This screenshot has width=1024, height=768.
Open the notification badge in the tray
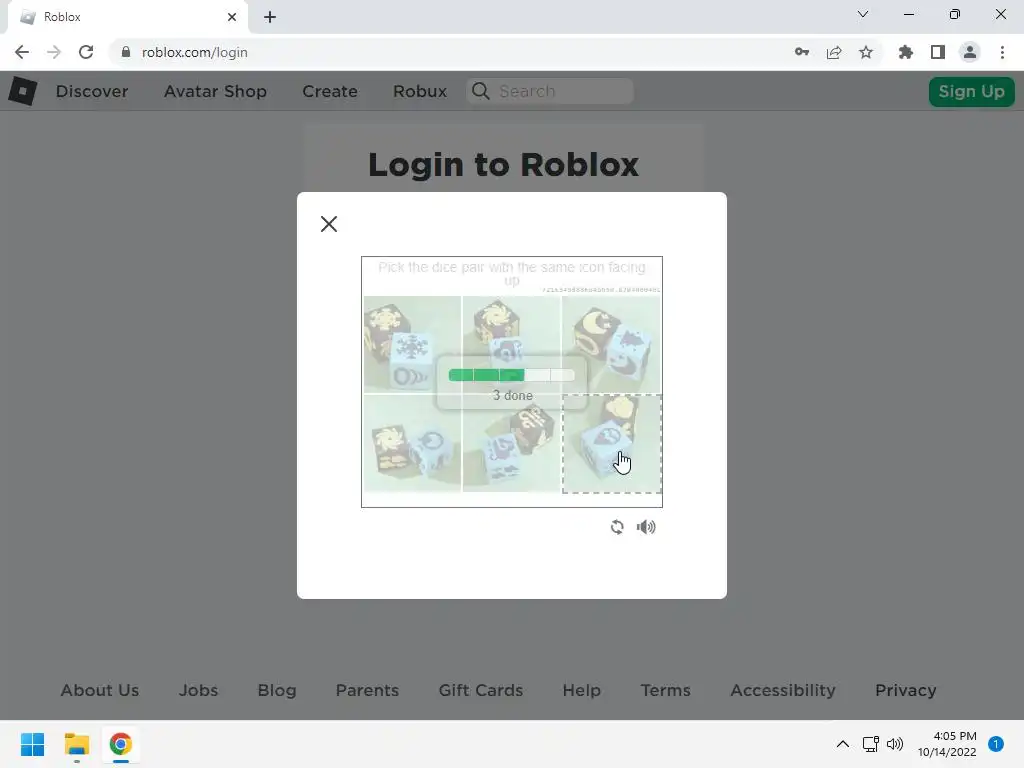995,744
